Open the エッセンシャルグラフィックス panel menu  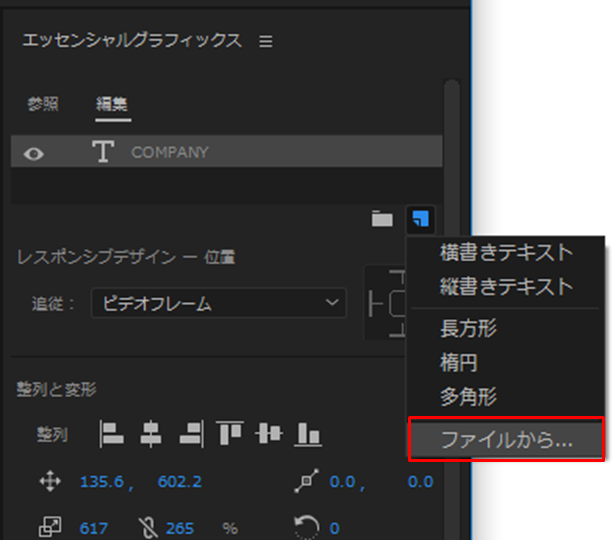[x=265, y=41]
